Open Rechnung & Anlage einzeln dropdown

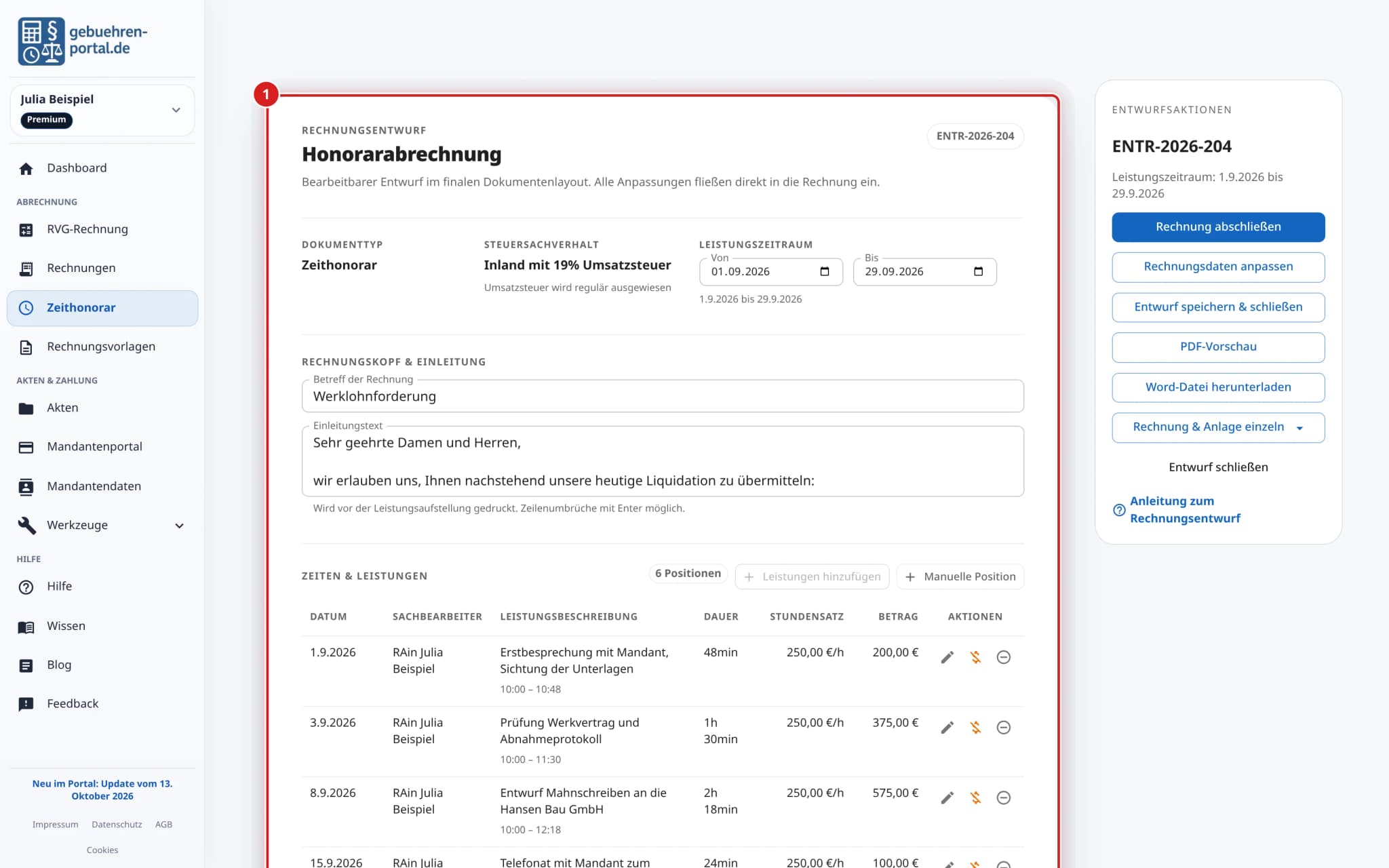1218,427
